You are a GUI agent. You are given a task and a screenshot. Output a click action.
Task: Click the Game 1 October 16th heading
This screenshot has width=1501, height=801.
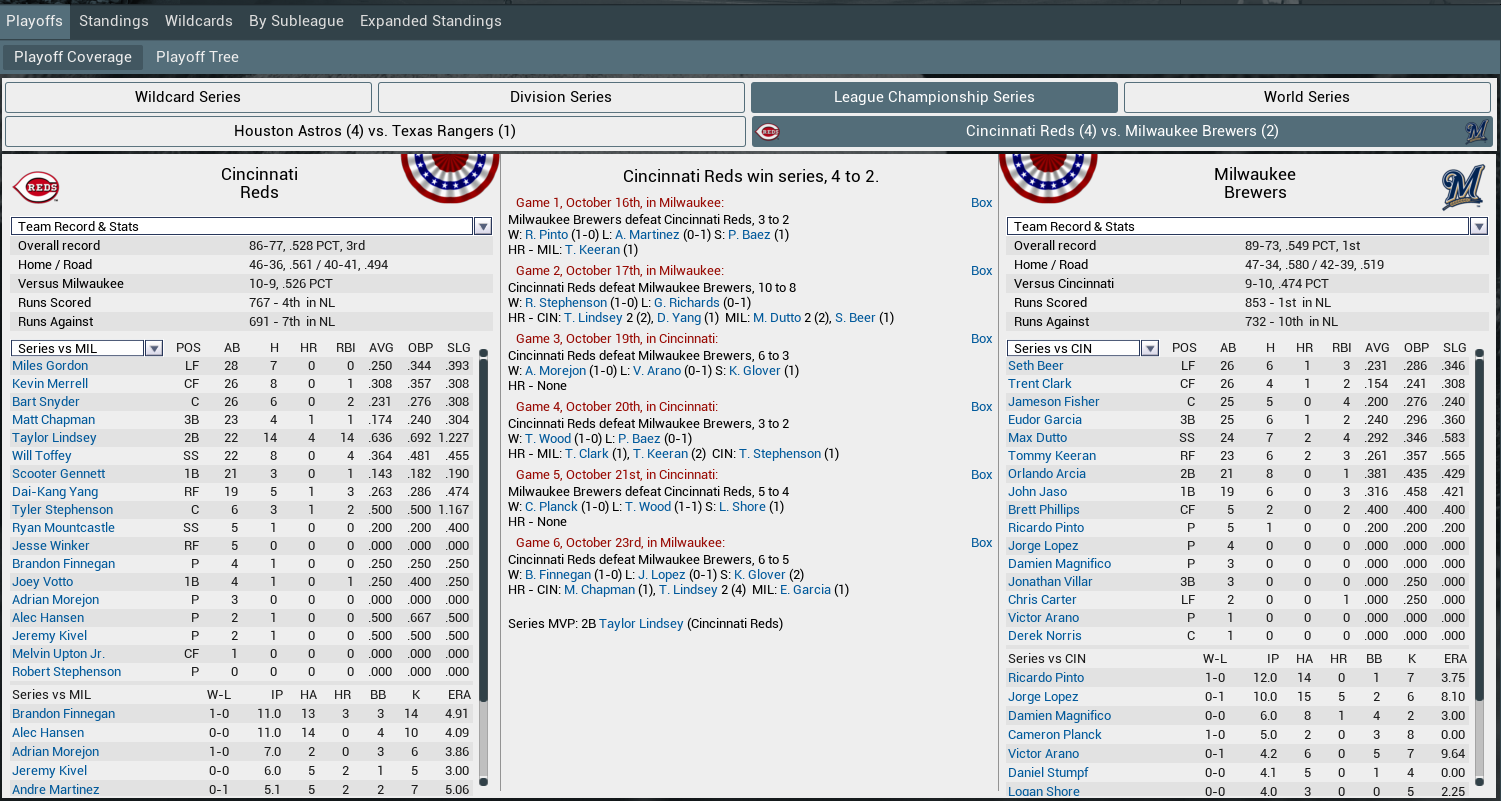click(619, 203)
